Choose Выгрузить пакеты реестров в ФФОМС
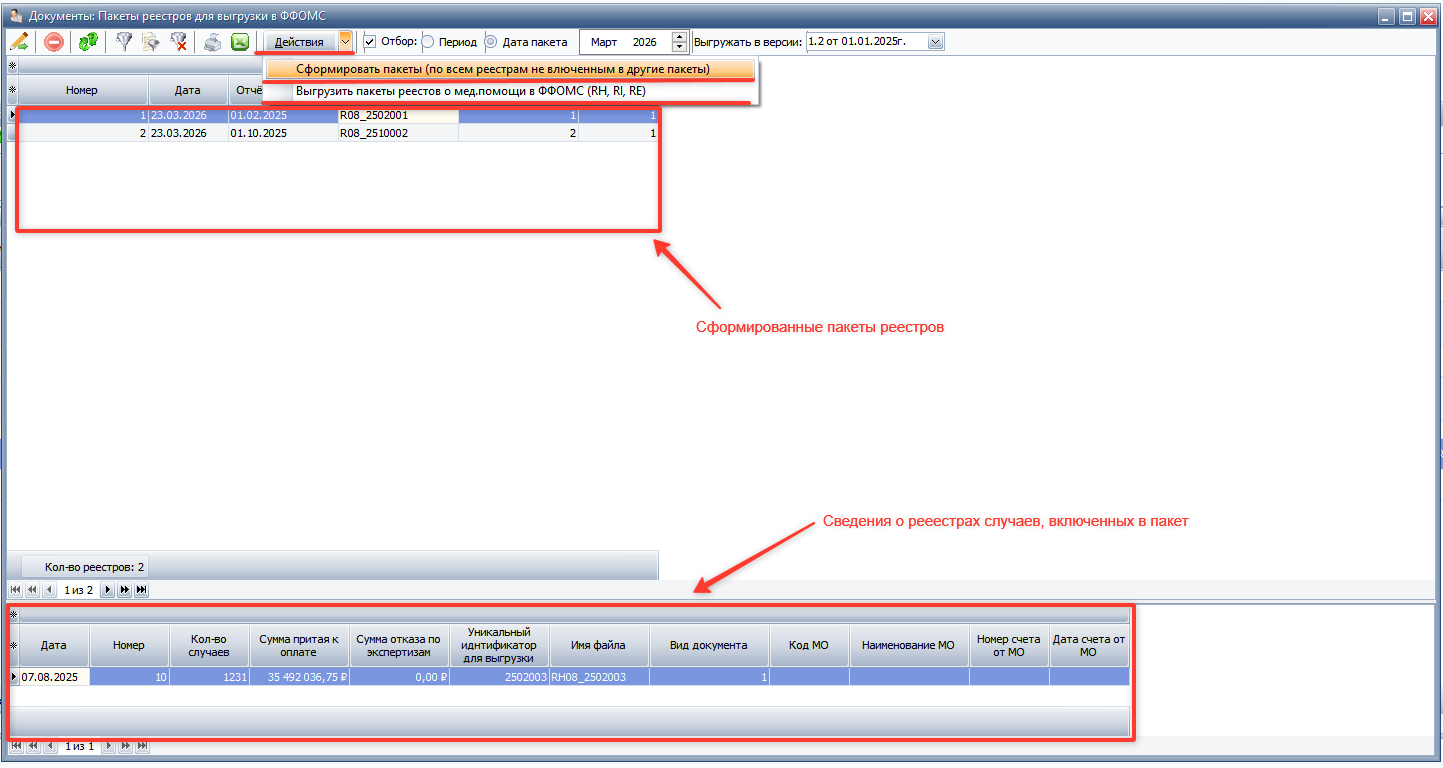The image size is (1443, 768). (470, 91)
